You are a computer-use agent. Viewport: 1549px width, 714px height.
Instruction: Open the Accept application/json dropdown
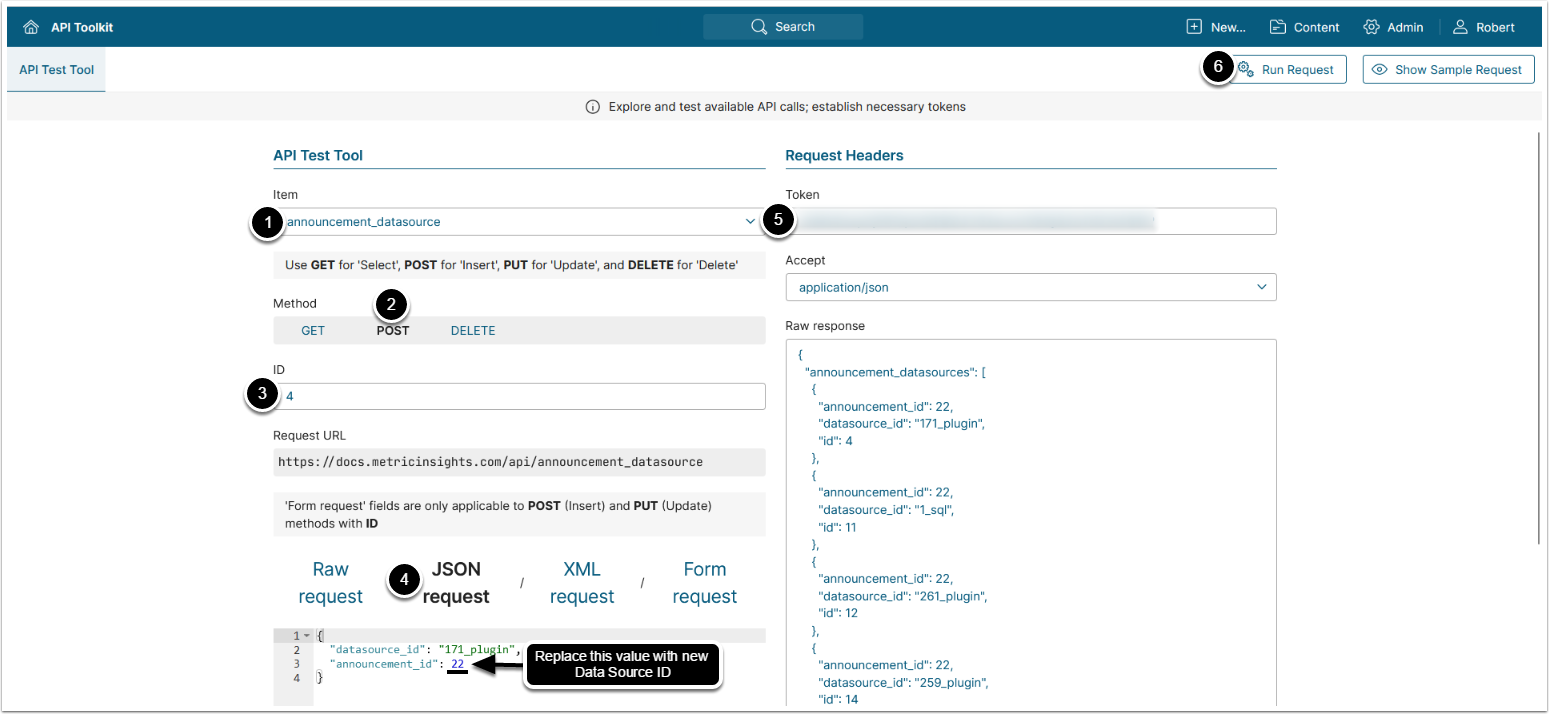pyautogui.click(x=1031, y=287)
